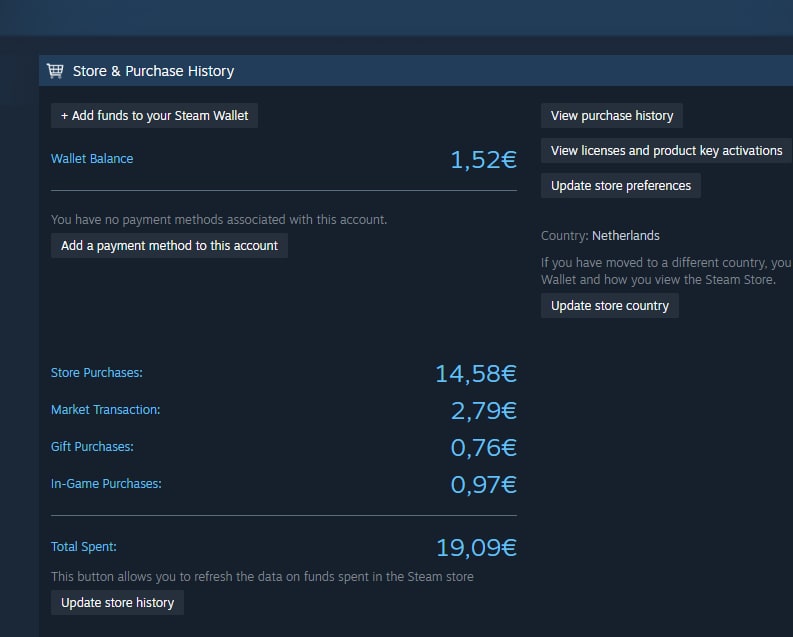Click the Store & Purchase History header
The height and width of the screenshot is (637, 793).
pyautogui.click(x=153, y=71)
